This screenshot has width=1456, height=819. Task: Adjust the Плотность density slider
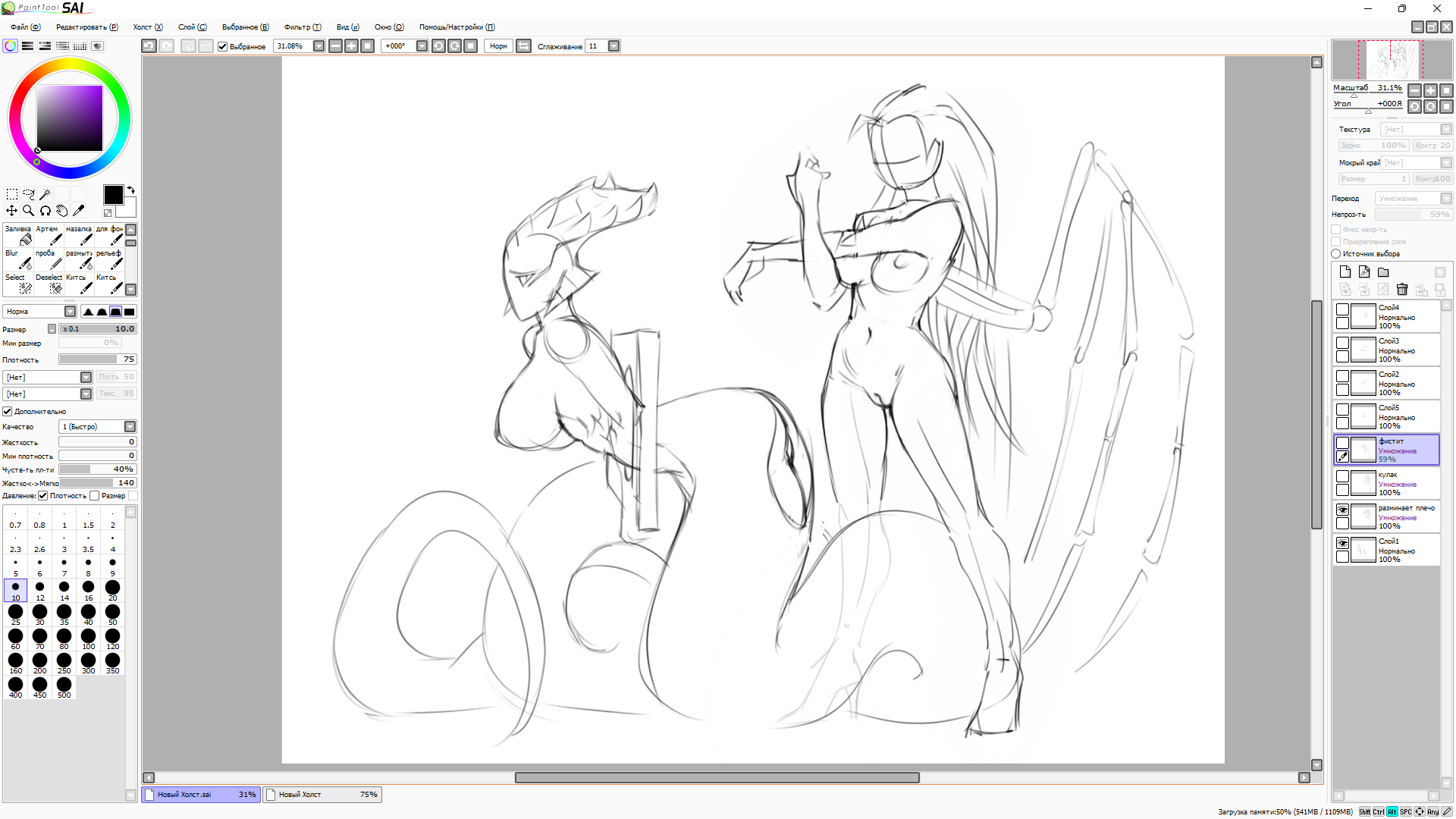pyautogui.click(x=98, y=359)
